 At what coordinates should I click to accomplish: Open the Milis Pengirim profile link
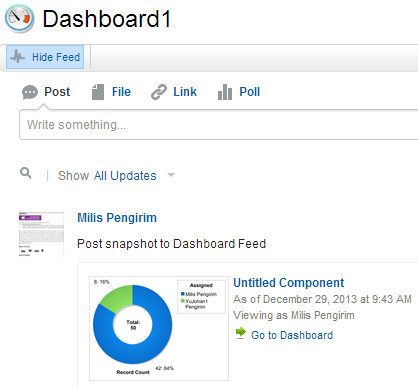(x=117, y=218)
